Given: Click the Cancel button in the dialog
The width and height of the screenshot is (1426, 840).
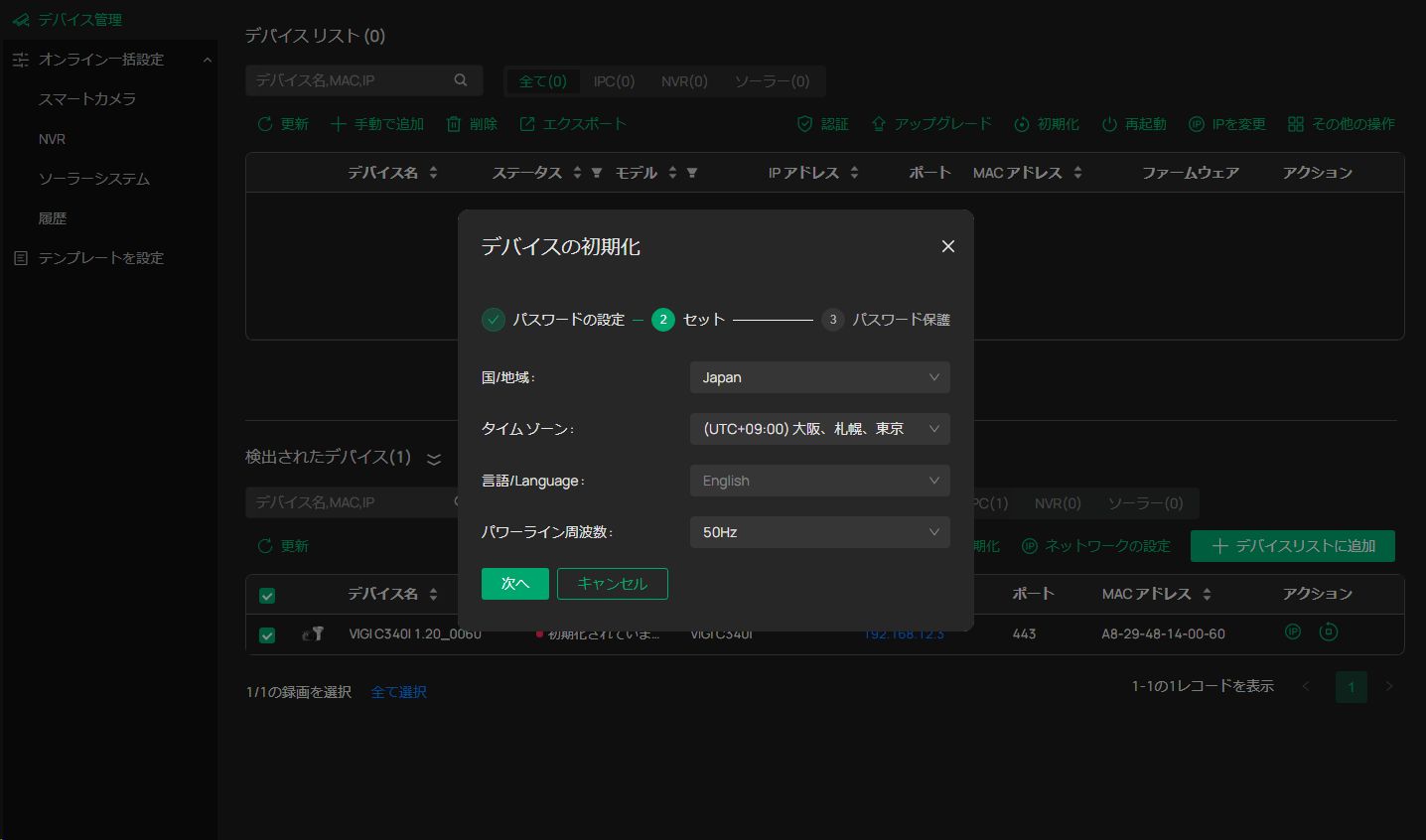Looking at the screenshot, I should tap(612, 584).
